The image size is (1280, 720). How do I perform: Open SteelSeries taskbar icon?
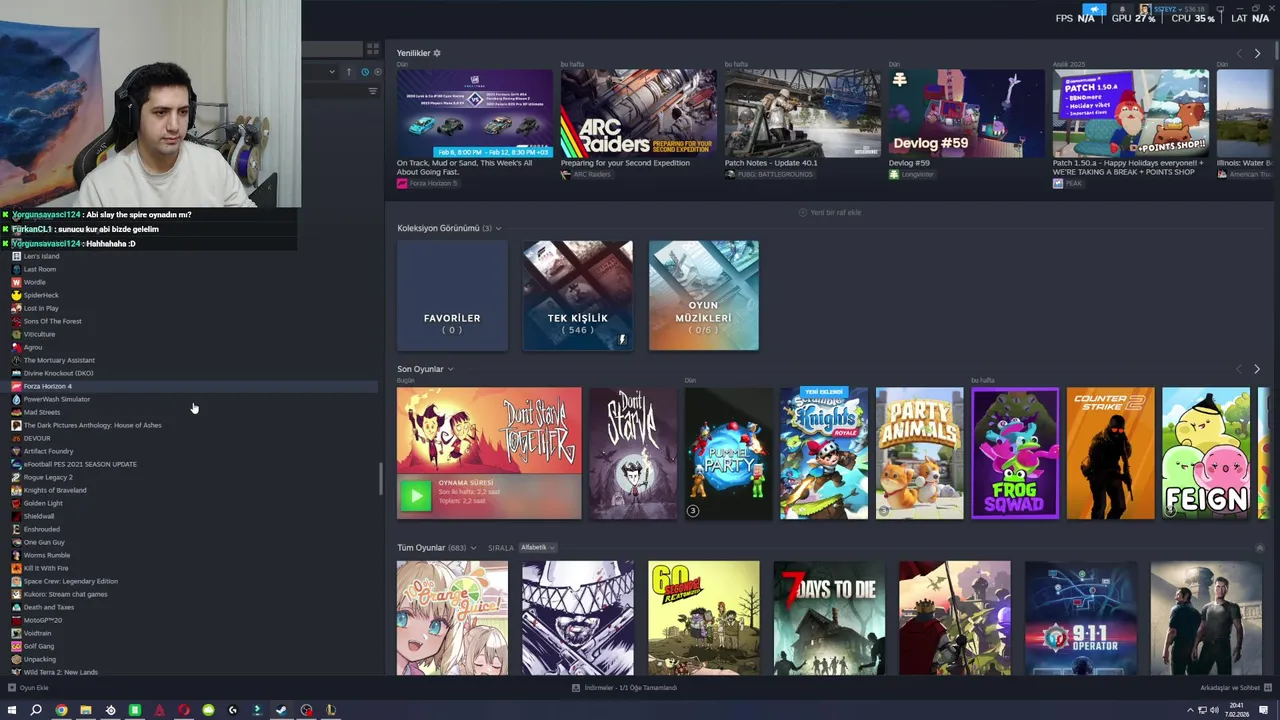(110, 710)
